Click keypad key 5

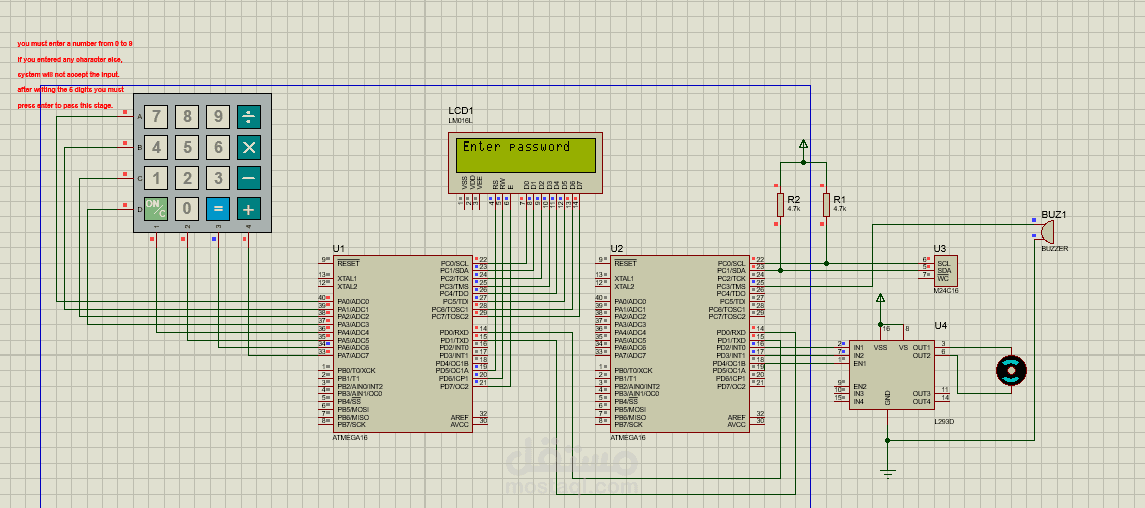pyautogui.click(x=187, y=147)
